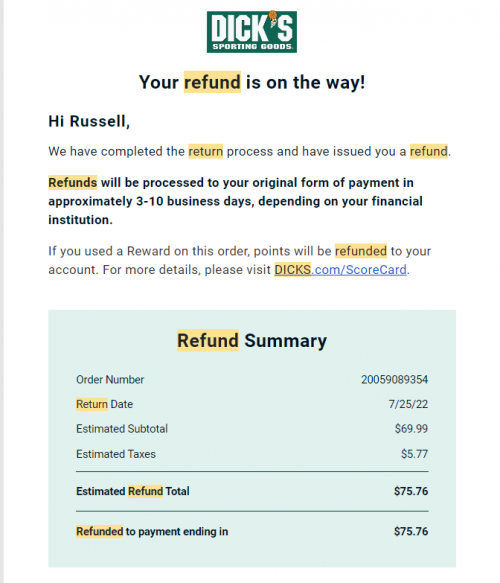Click the "Estimated Refund Total" label
This screenshot has height=583, width=500.
pyautogui.click(x=133, y=491)
